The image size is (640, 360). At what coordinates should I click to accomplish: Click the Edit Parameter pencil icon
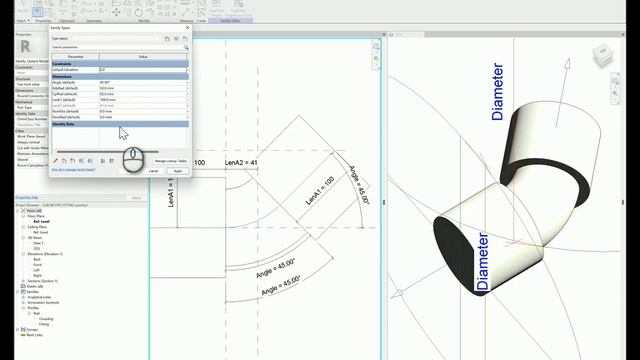pos(56,161)
